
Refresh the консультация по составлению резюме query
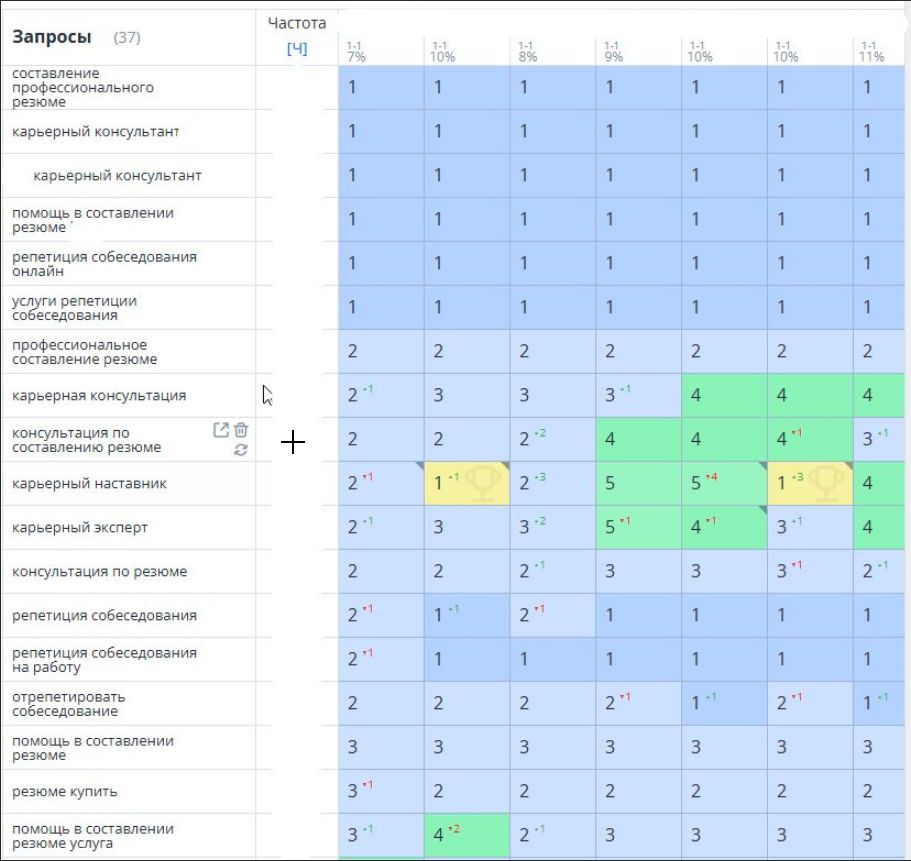pos(240,450)
